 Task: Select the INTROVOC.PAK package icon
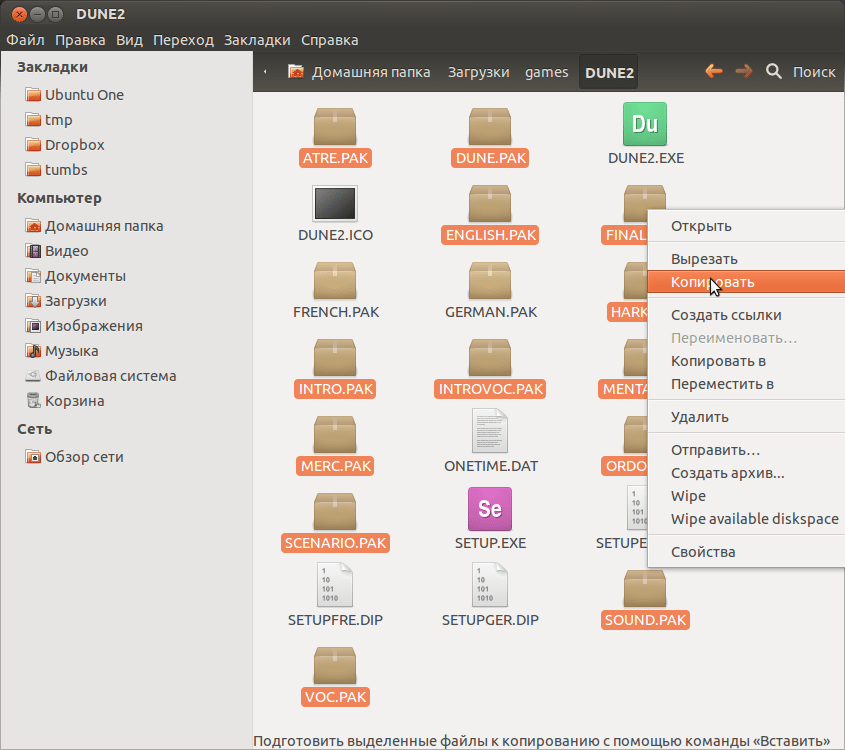click(489, 358)
